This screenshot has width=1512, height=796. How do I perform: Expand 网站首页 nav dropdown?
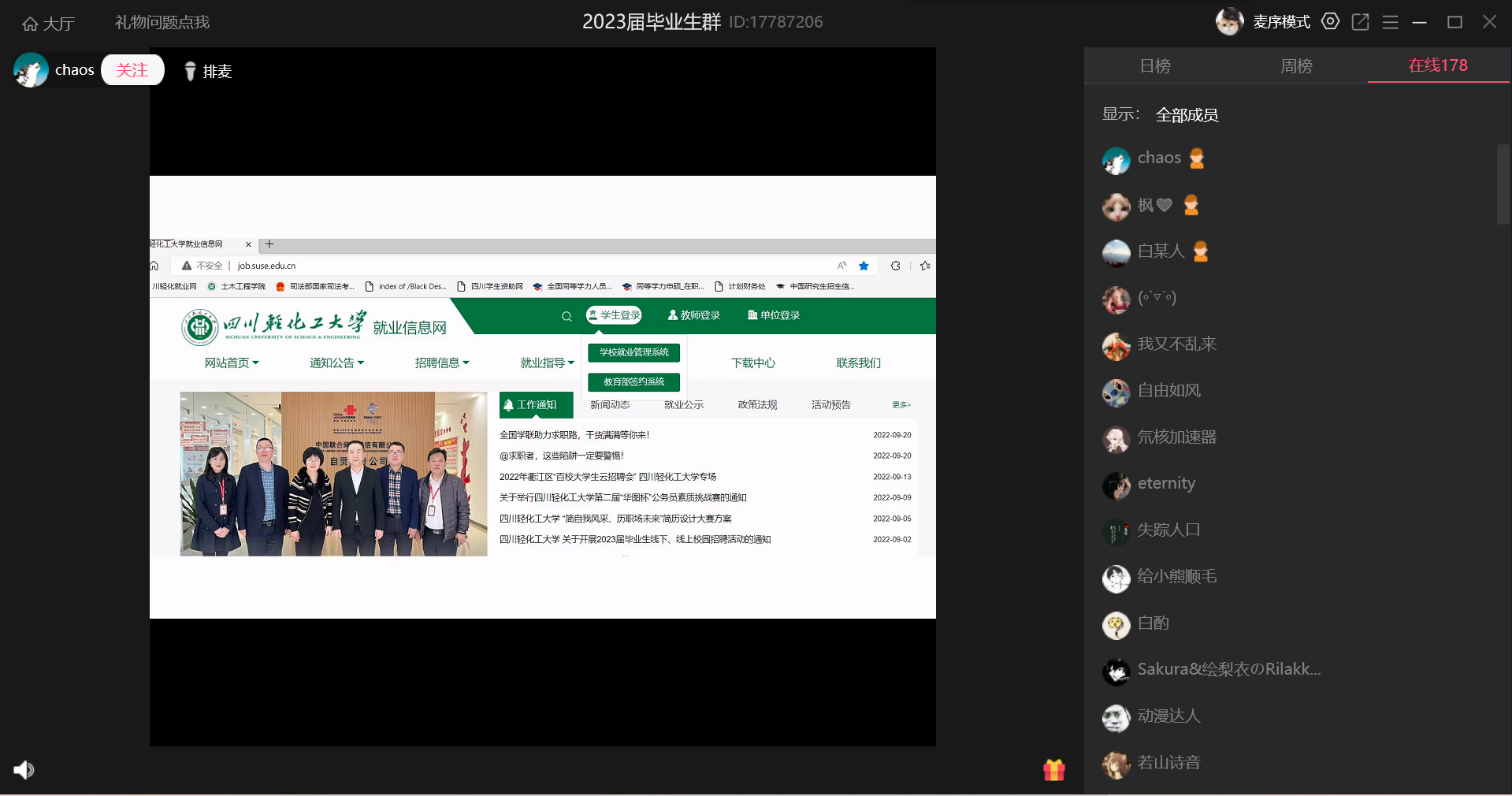(232, 363)
